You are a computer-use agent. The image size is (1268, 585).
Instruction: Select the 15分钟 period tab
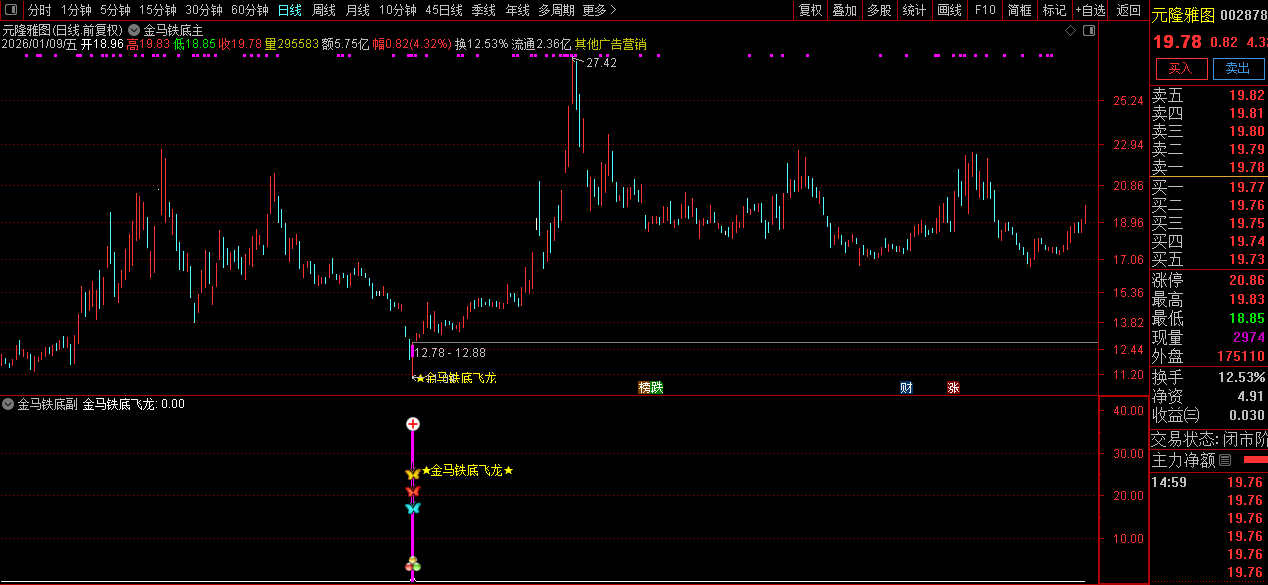point(157,10)
